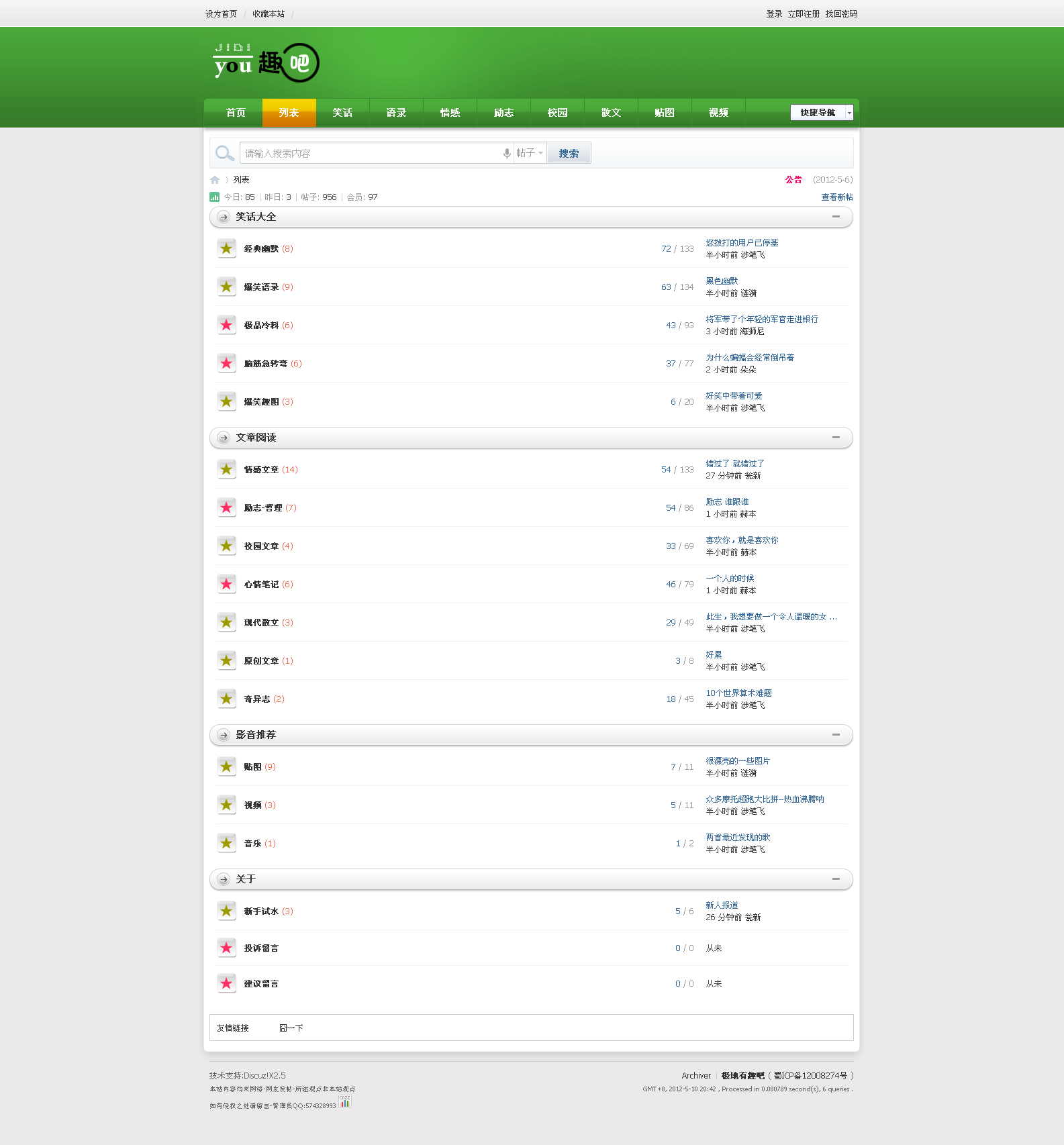Click 设为首页 in the top bar
This screenshot has width=1064, height=1145.
tap(222, 14)
